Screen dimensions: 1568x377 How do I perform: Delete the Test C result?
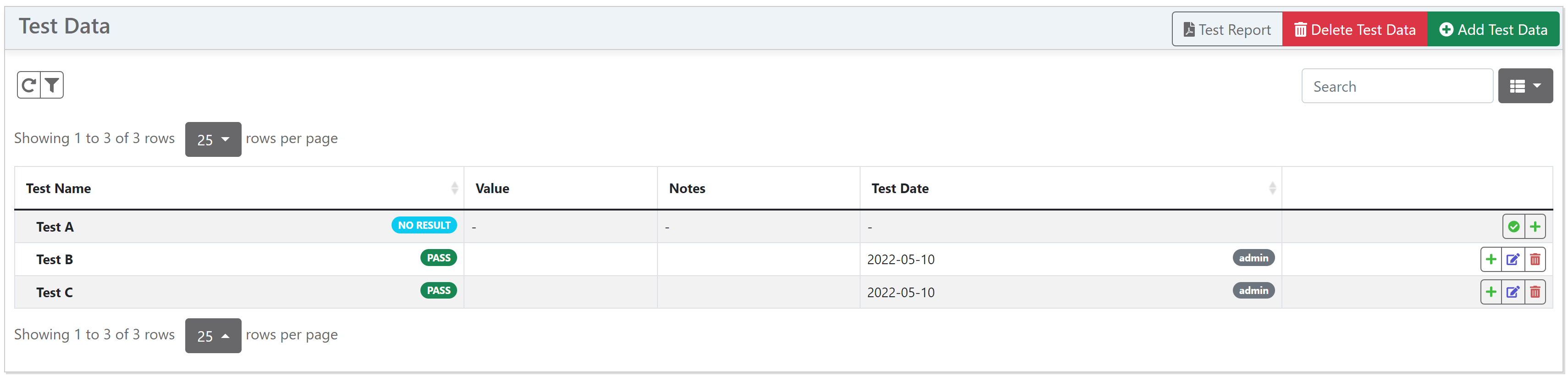point(1535,292)
